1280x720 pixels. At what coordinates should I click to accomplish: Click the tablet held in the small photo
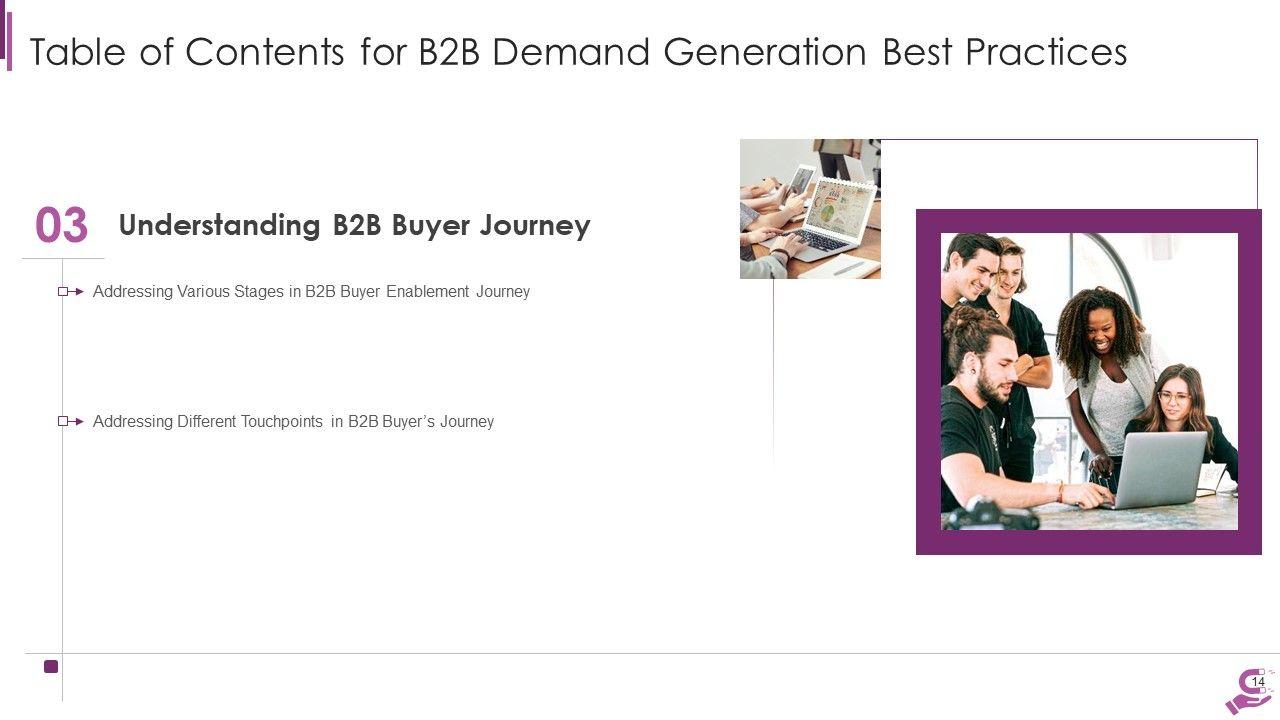799,180
